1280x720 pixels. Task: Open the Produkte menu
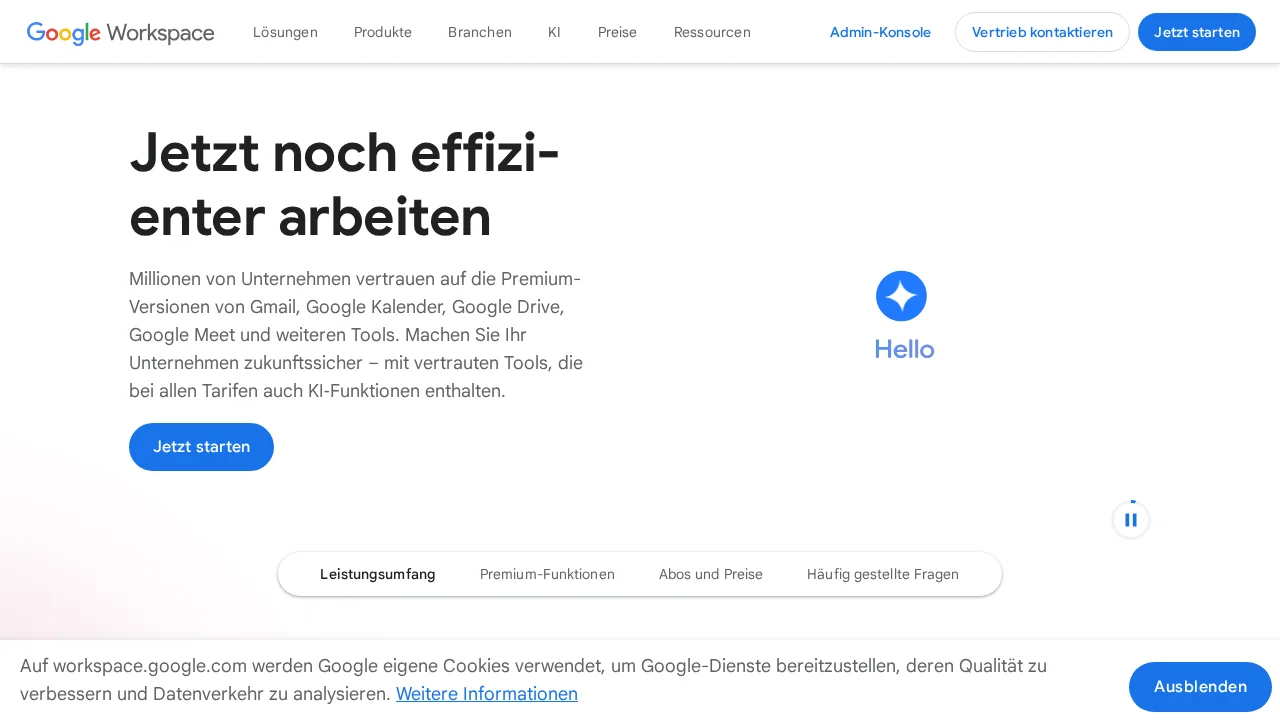pyautogui.click(x=383, y=32)
